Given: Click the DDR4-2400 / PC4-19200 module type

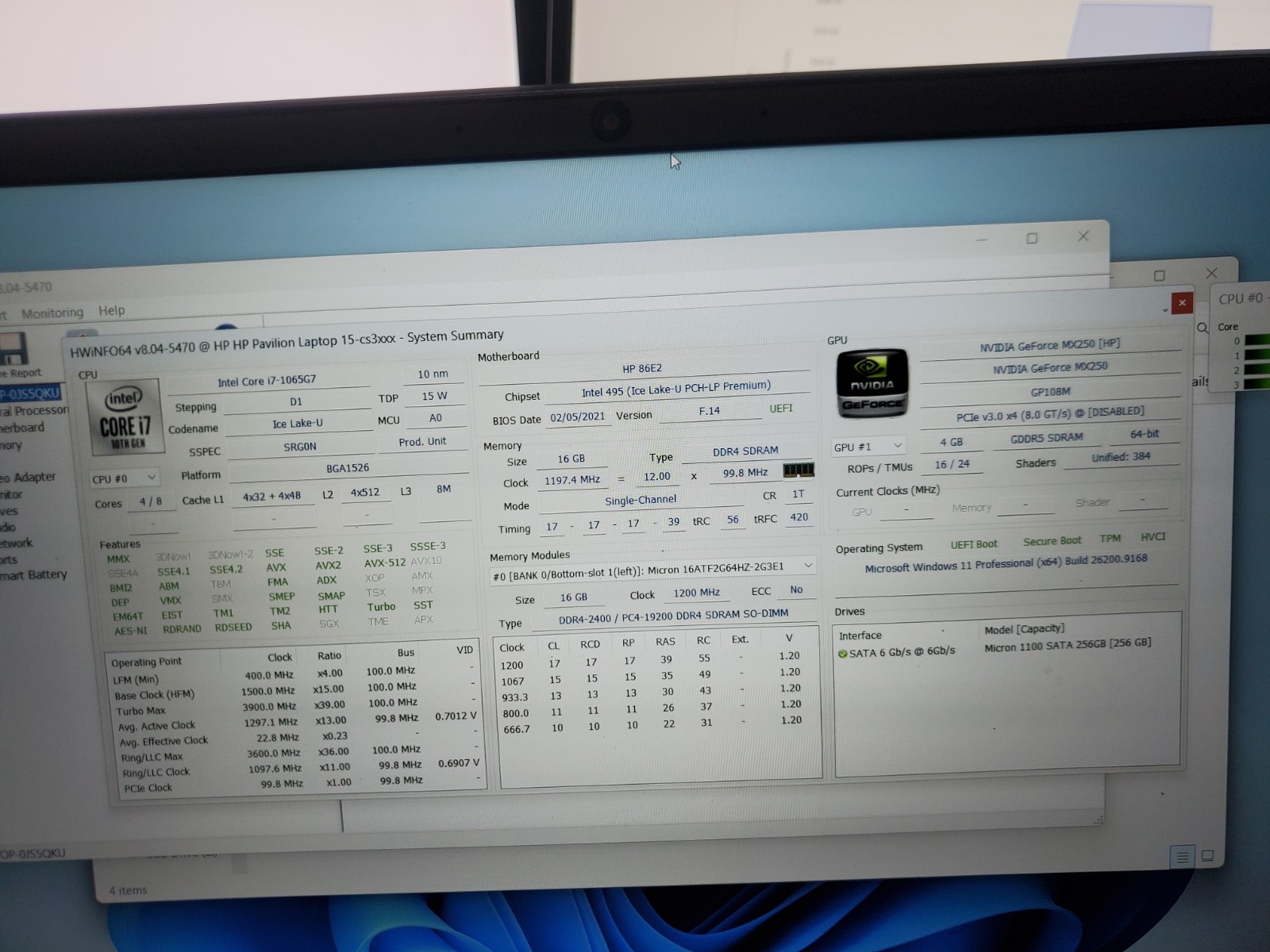Looking at the screenshot, I should coord(673,617).
